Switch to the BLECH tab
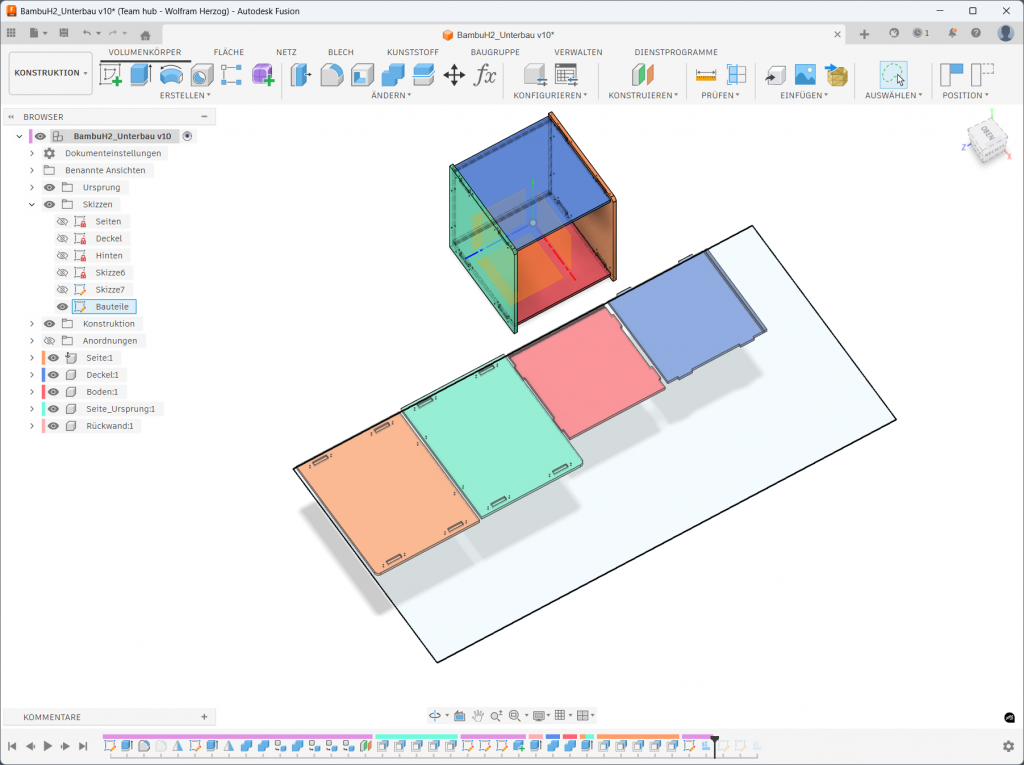 point(340,52)
